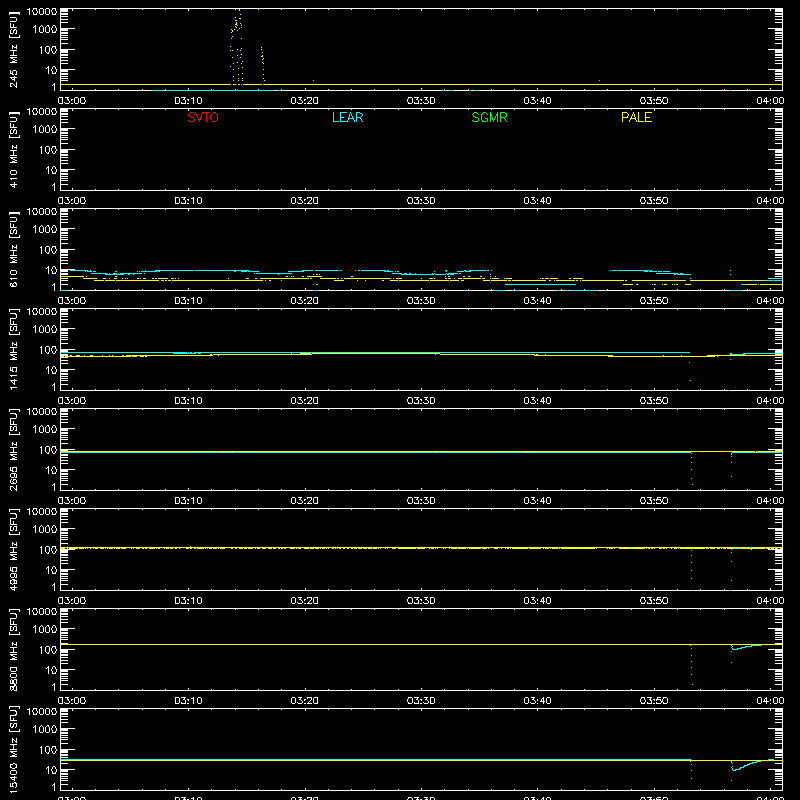Viewport: 800px width, 800px height.
Task: Select the 8800 MHz [SFU] axis title
Action: tap(13, 649)
